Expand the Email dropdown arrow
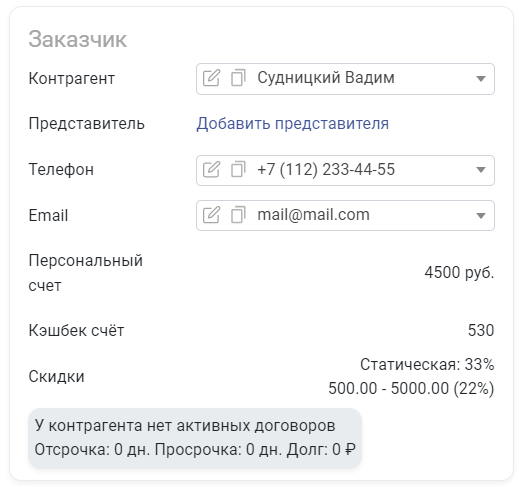The image size is (520, 487). [x=480, y=216]
